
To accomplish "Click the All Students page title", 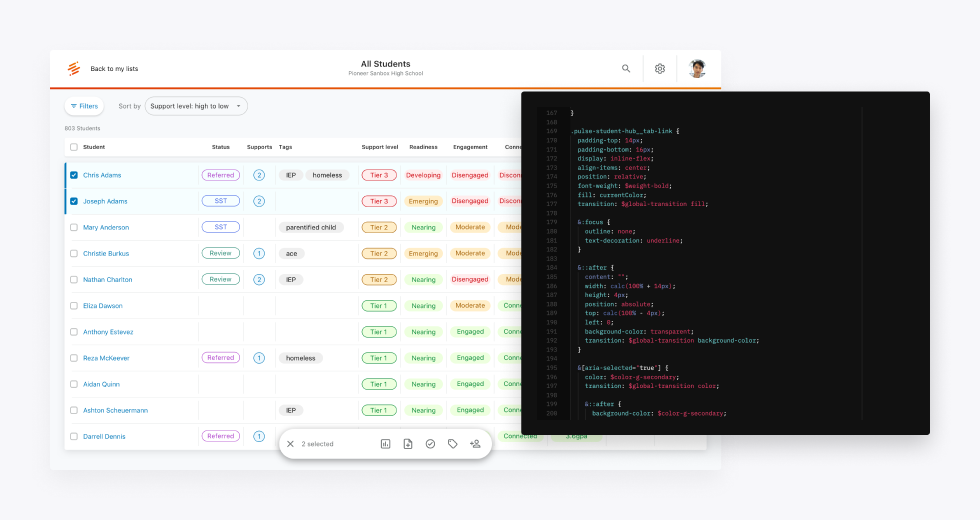I will tap(386, 64).
